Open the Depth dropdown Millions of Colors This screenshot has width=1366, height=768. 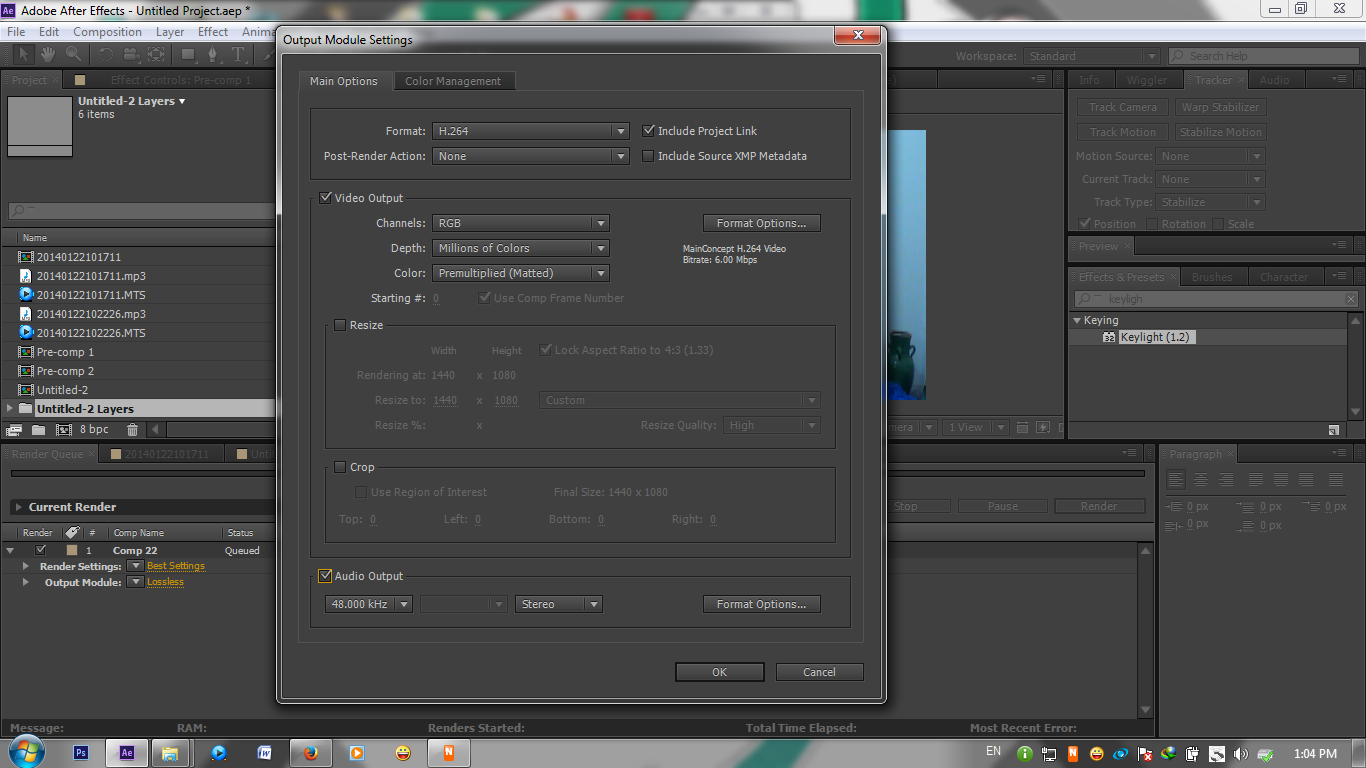[x=521, y=248]
